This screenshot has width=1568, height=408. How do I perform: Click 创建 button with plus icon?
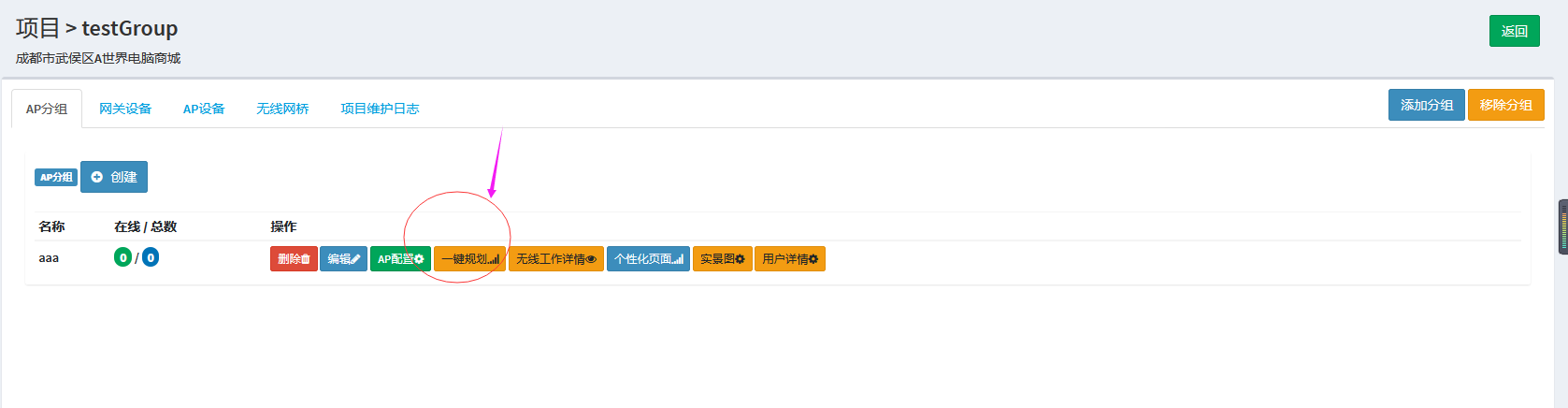coord(114,177)
